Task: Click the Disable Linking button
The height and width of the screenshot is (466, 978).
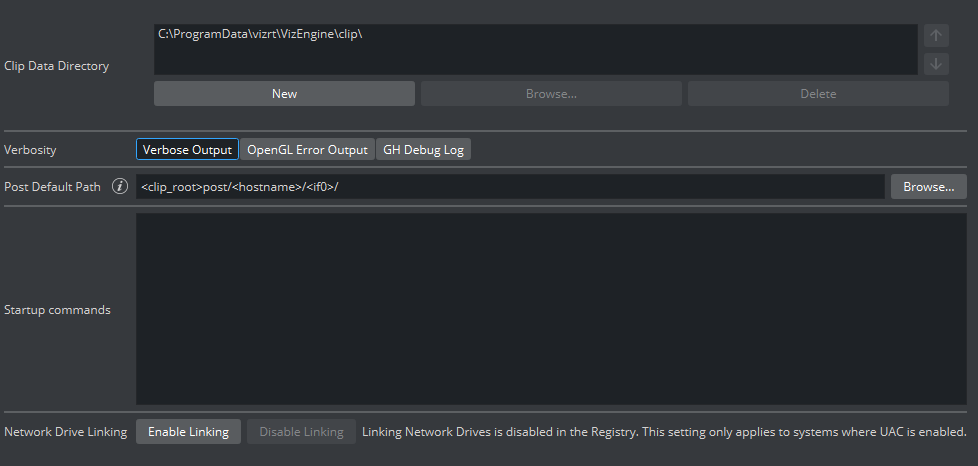Action: click(301, 432)
